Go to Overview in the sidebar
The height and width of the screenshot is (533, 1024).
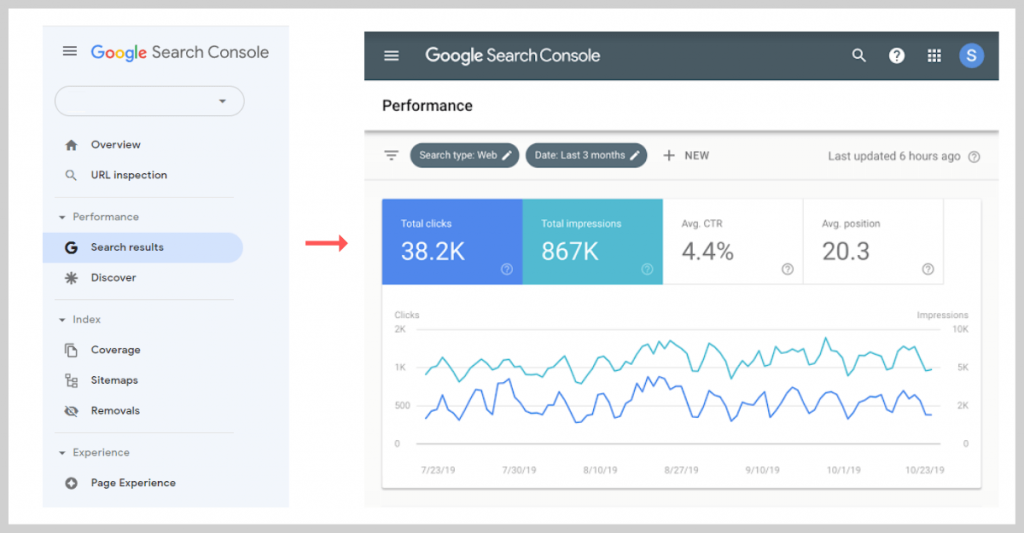(116, 144)
